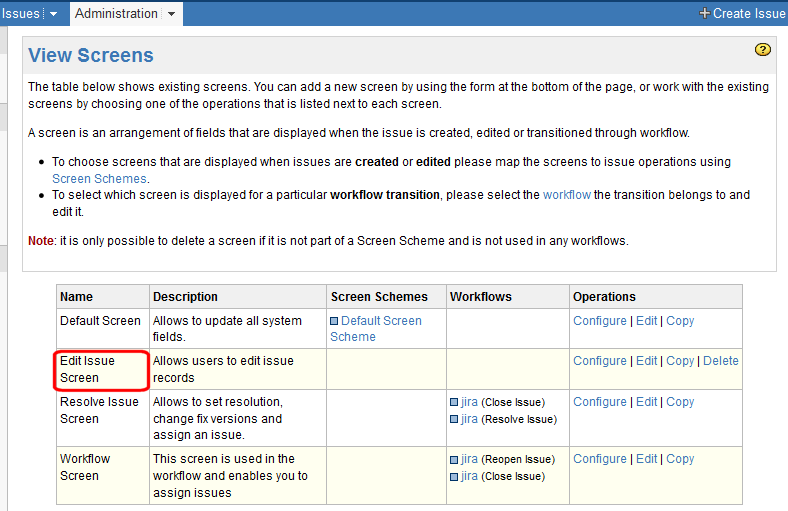Open the workflow link in the description

566,195
